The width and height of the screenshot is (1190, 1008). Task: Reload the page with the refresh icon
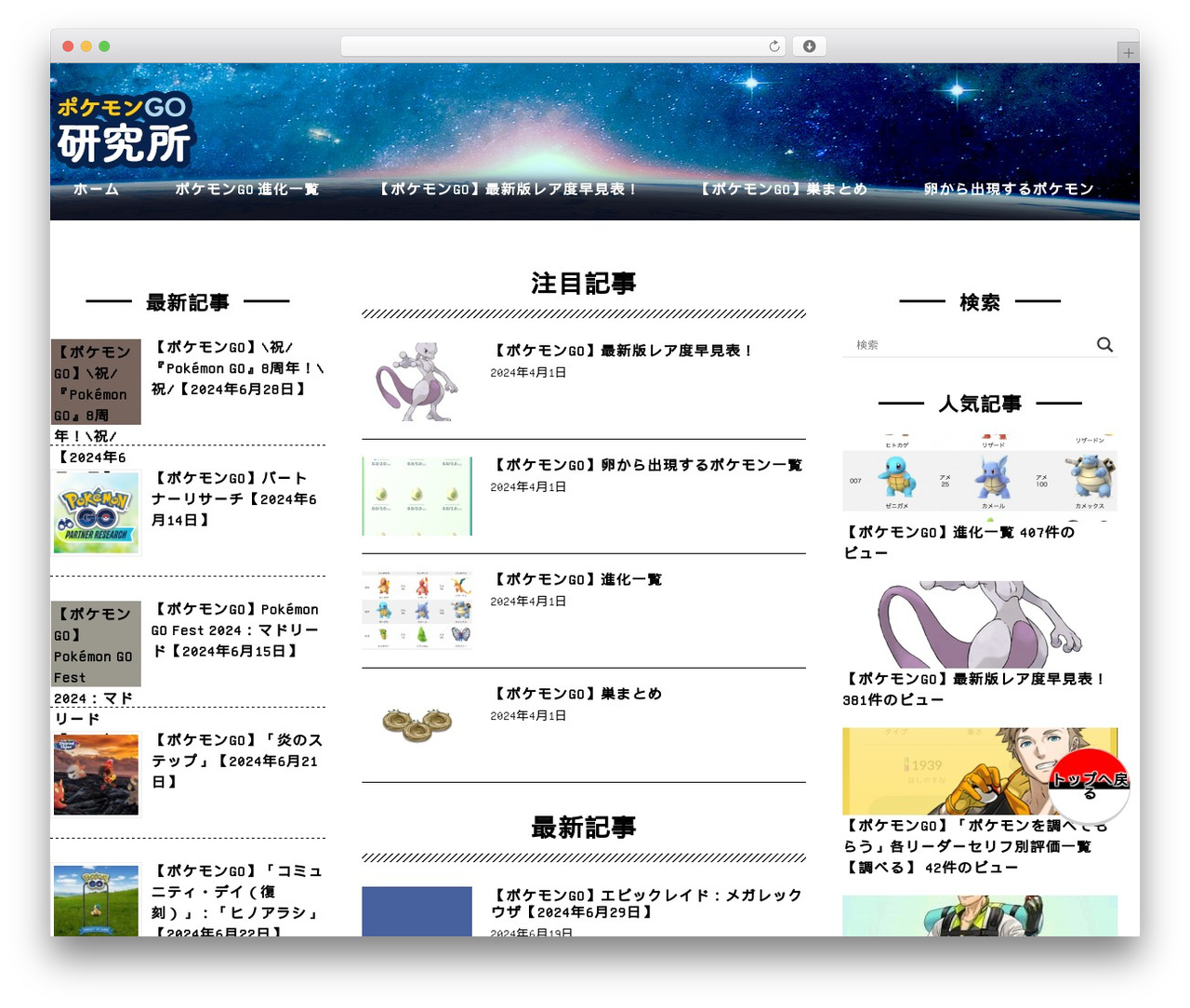[774, 46]
